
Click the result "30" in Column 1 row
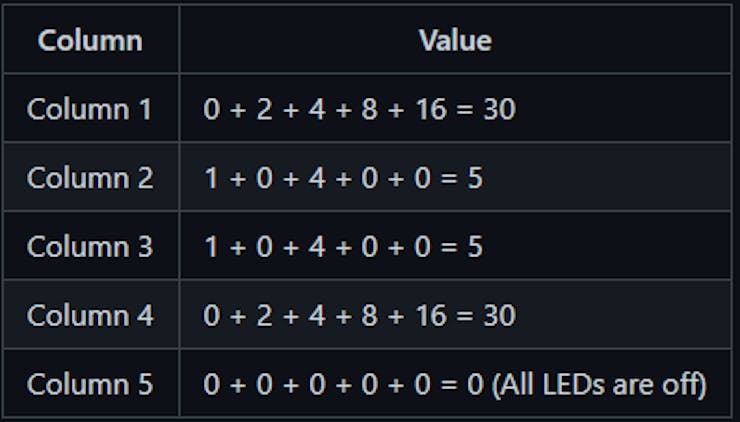coord(499,109)
